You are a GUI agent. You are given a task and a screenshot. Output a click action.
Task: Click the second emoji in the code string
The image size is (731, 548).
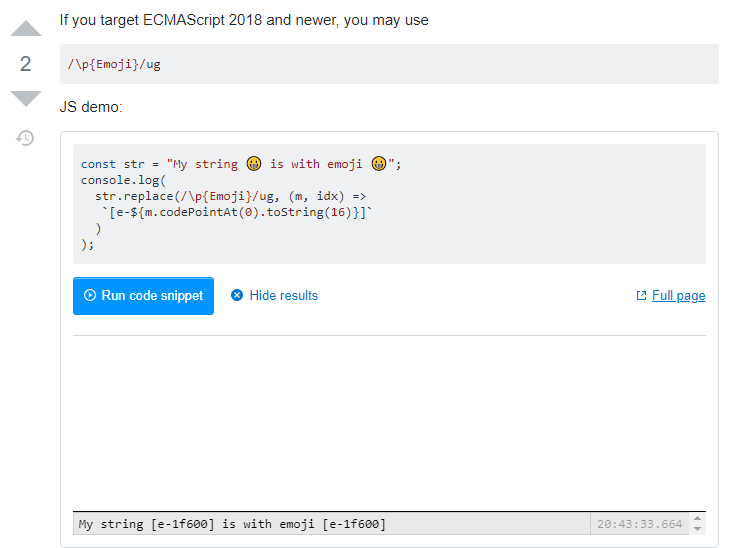click(x=379, y=164)
